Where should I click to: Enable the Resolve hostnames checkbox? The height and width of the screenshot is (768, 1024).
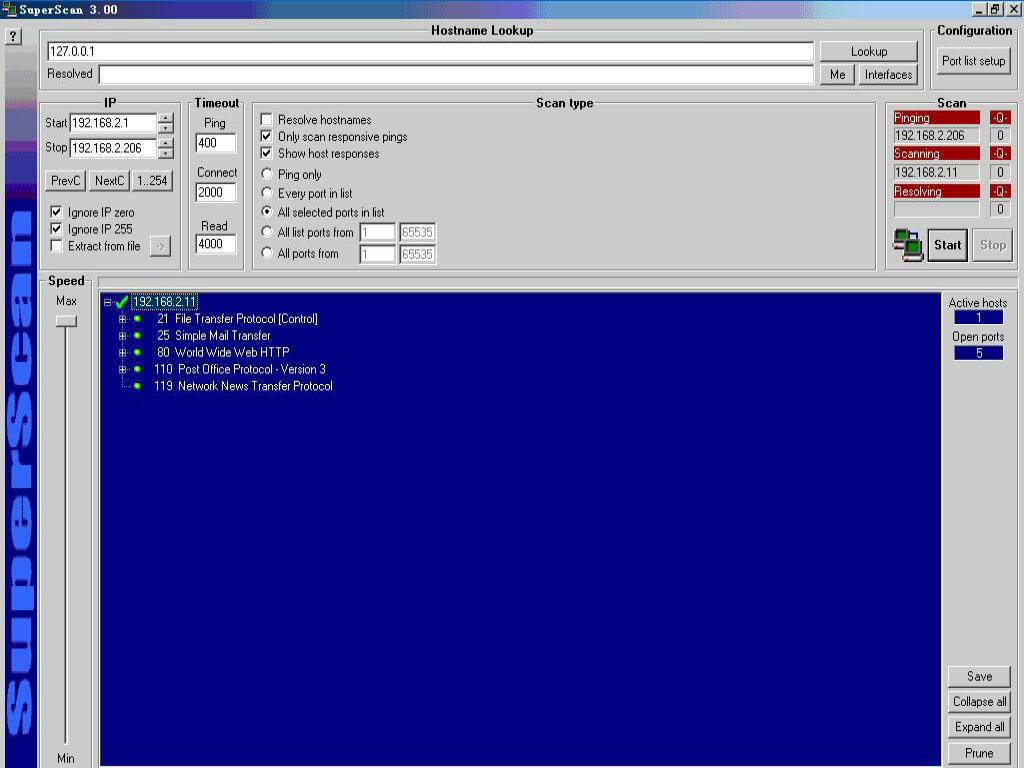point(266,120)
